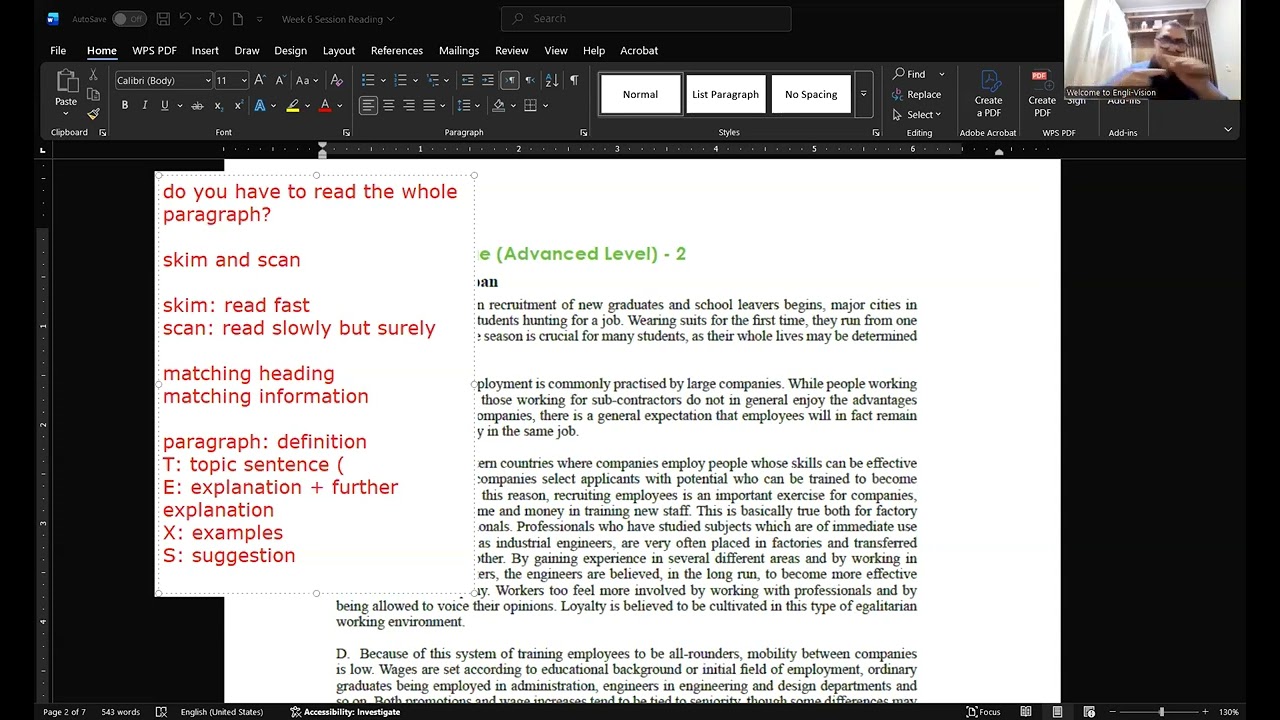The image size is (1280, 720).
Task: Open the References tab
Action: click(x=397, y=50)
